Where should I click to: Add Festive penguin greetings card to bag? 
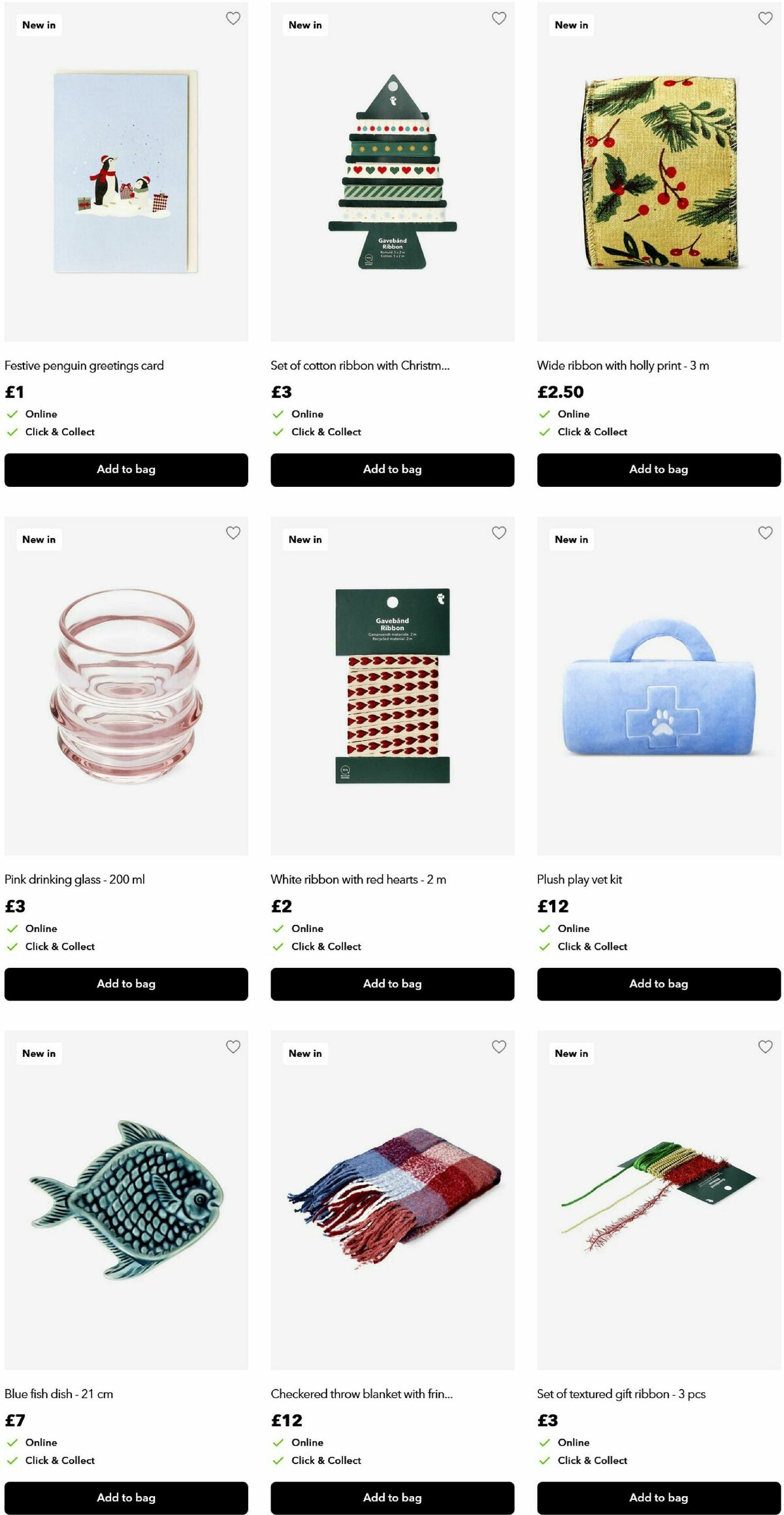126,469
